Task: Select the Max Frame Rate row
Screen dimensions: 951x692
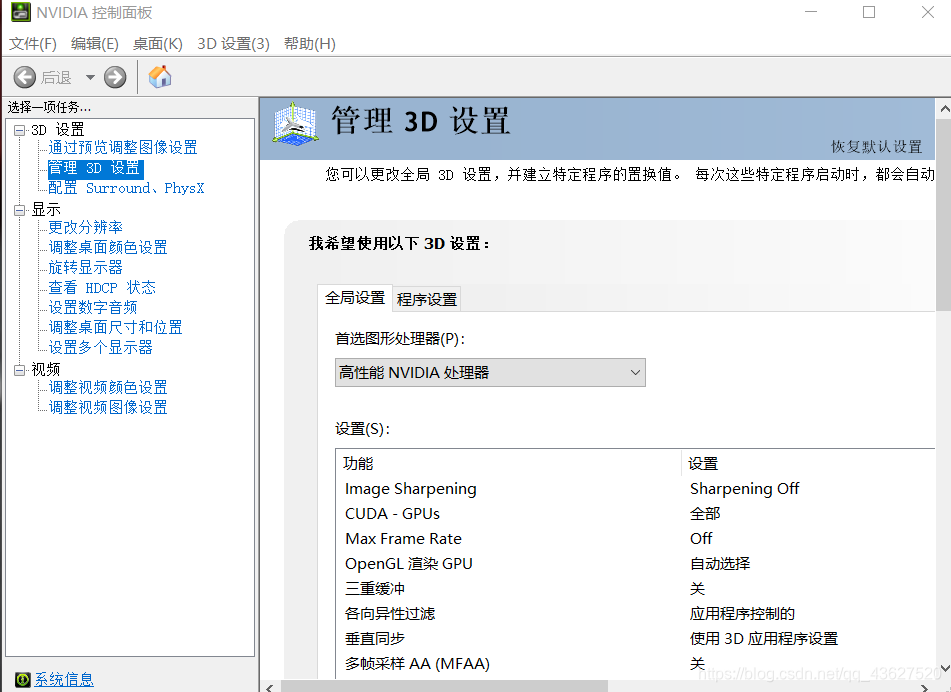Action: pos(635,539)
